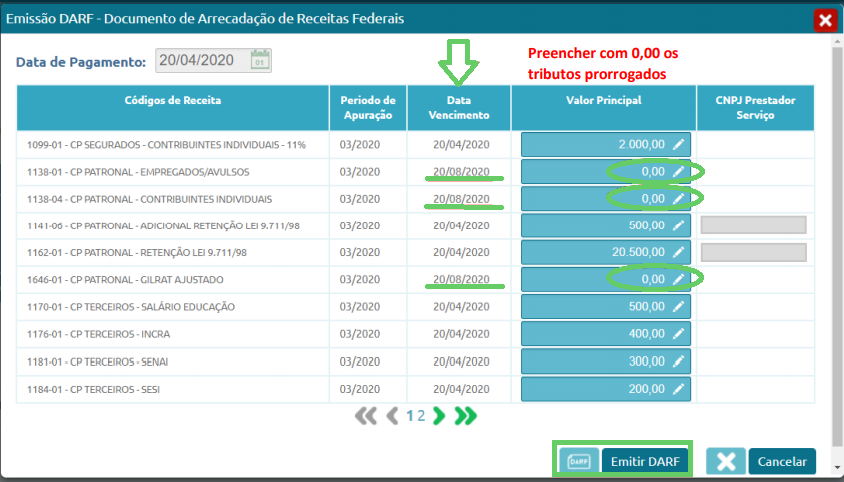Viewport: 844px width, 482px height.
Task: Edit value pencil for 1138-01 Empregados/Avulsos
Action: coord(679,172)
